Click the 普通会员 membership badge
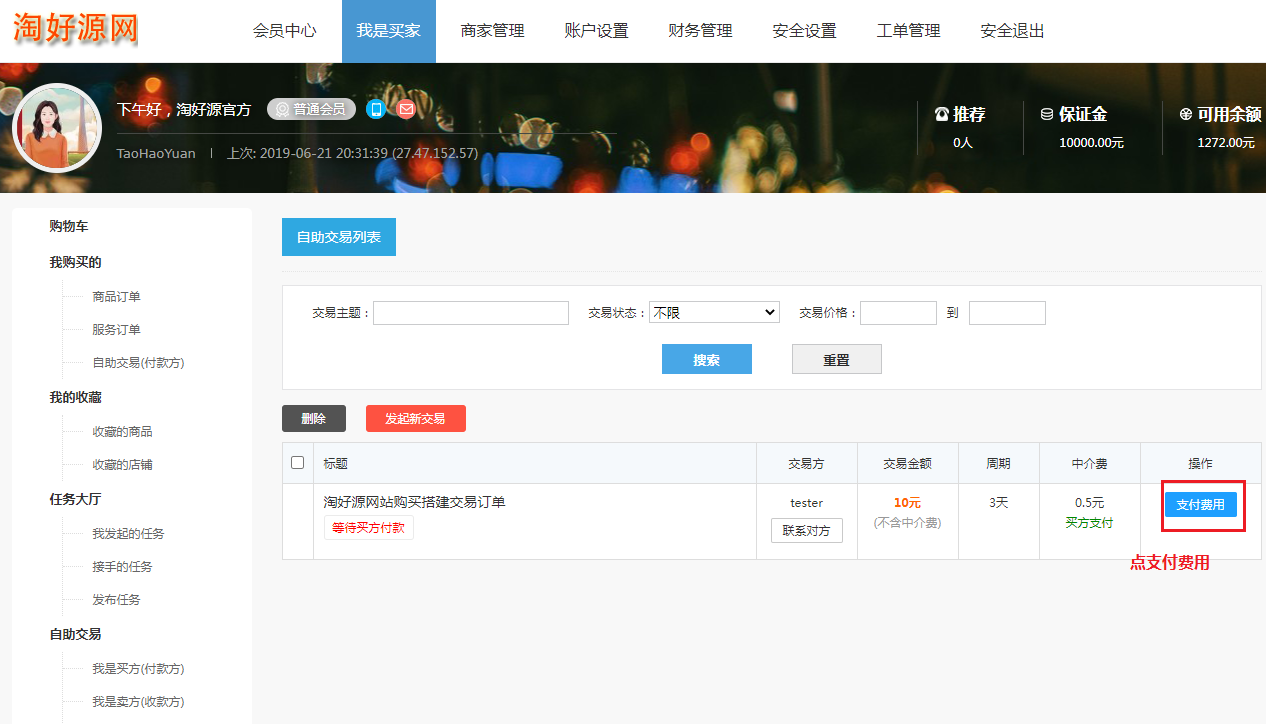This screenshot has height=724, width=1266. 311,109
